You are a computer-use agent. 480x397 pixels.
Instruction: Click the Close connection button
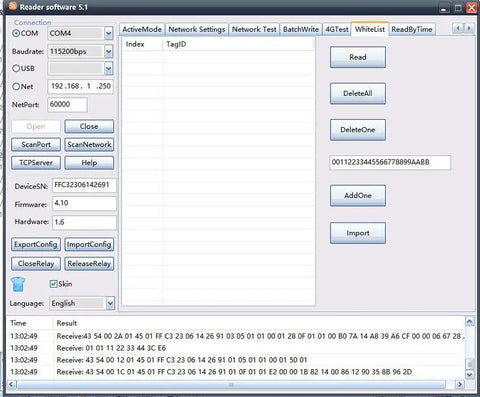89,127
